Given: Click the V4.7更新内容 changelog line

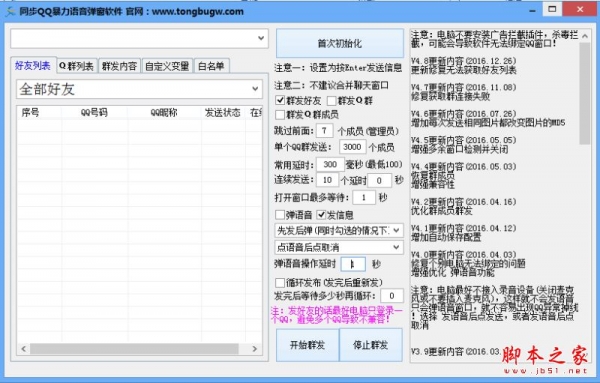Looking at the screenshot, I should tap(463, 87).
